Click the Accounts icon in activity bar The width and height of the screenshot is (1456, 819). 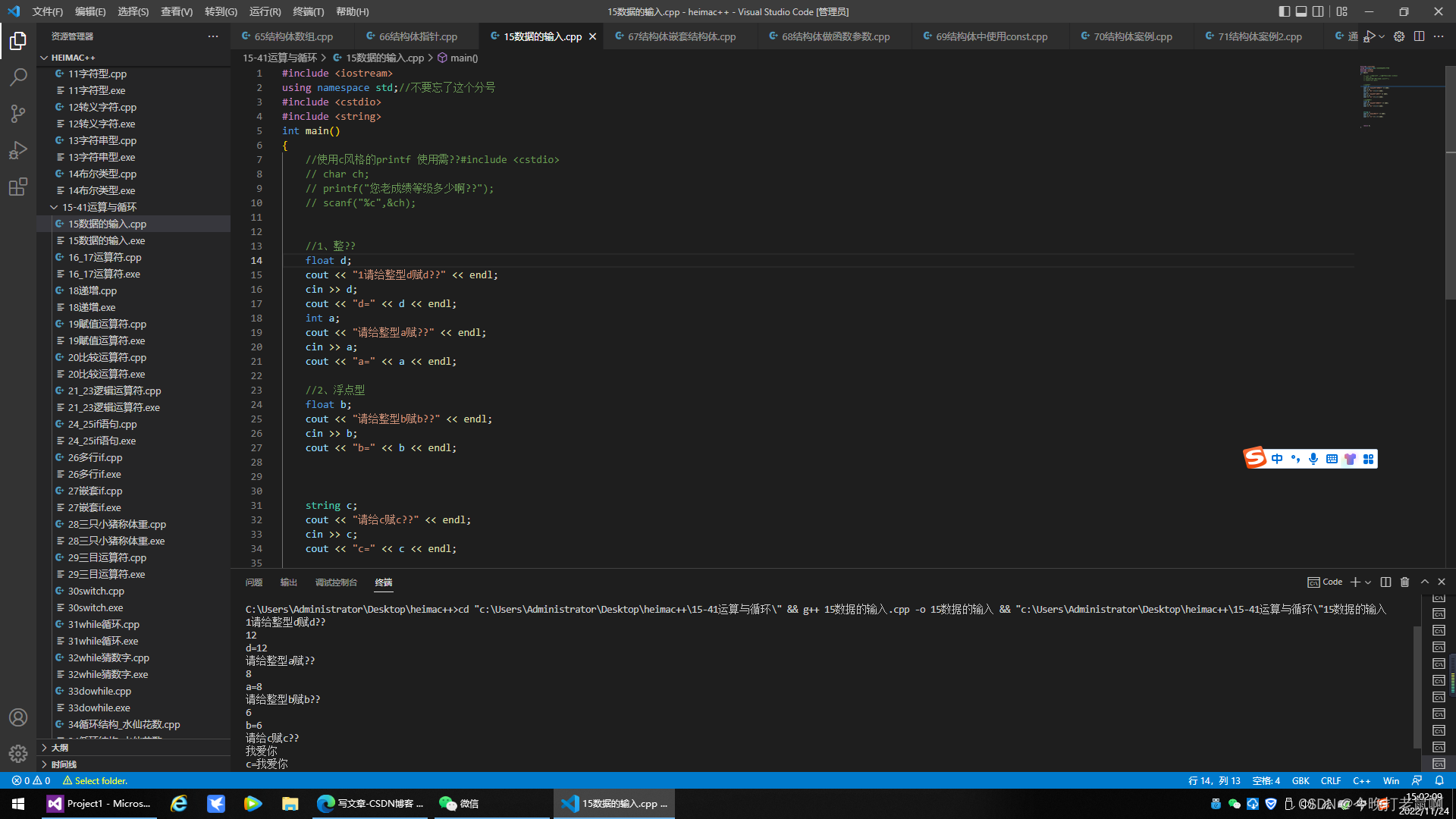tap(18, 717)
